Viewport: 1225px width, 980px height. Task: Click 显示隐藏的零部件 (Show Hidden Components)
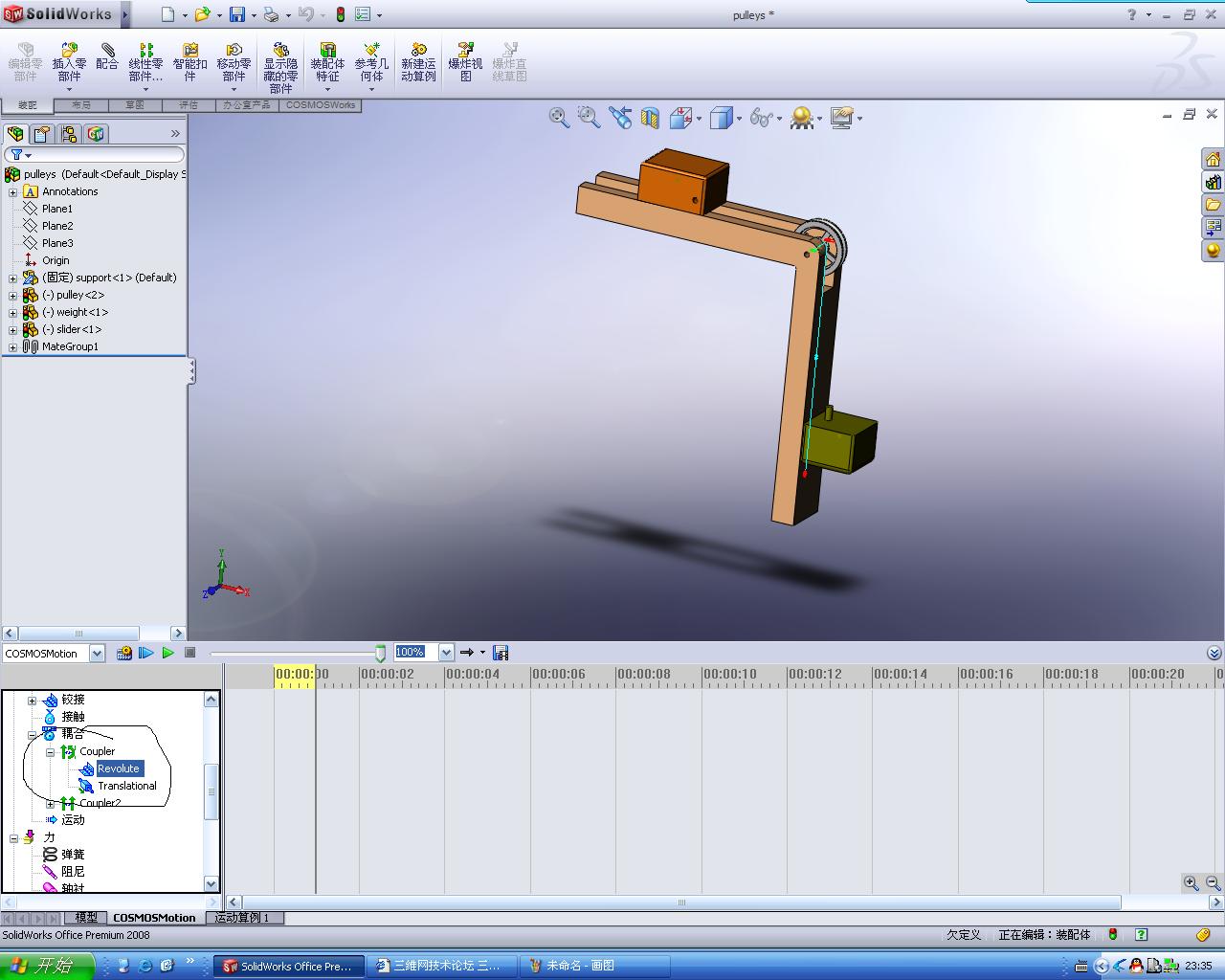point(280,67)
